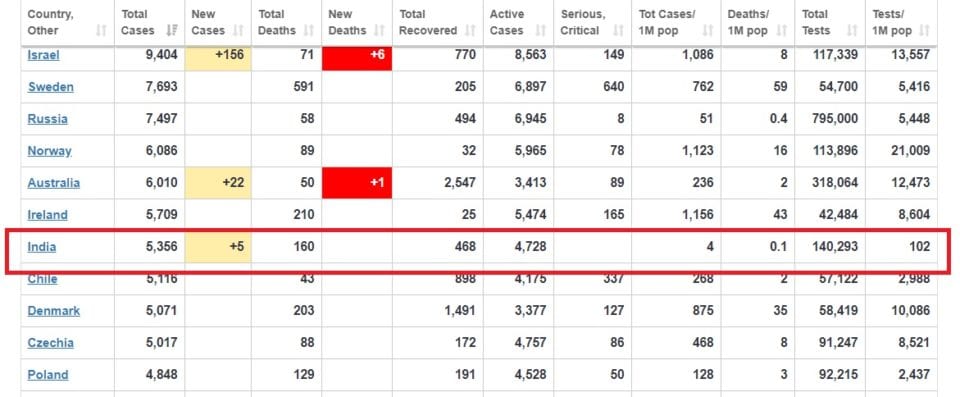Sort countries via Country, Other arrows
The width and height of the screenshot is (960, 397).
101,31
